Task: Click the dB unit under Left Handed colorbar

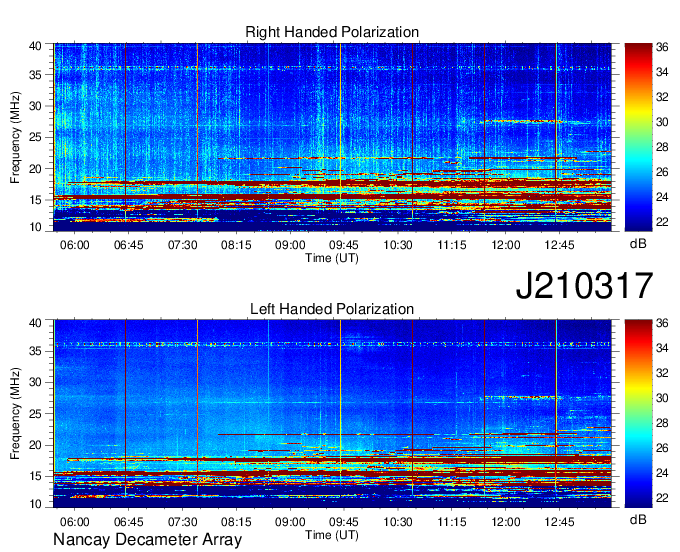Action: (638, 519)
